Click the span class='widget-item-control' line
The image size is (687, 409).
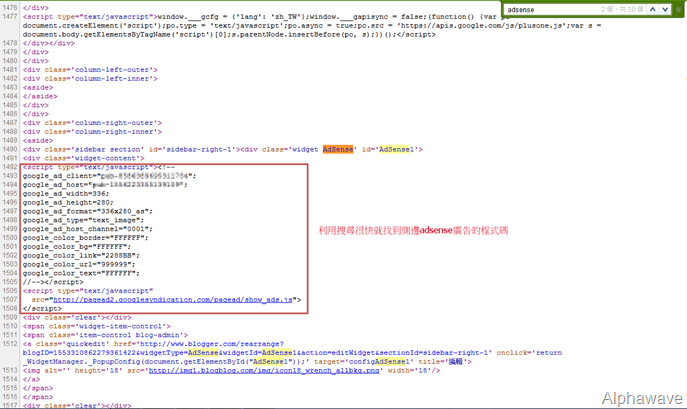tap(96, 326)
